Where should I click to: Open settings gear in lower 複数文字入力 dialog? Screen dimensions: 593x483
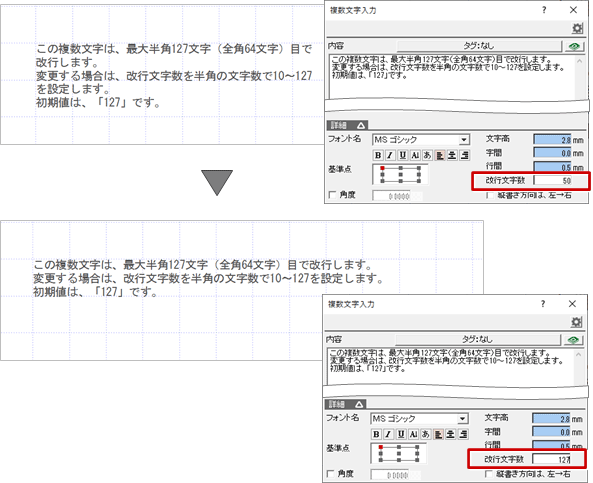click(576, 322)
